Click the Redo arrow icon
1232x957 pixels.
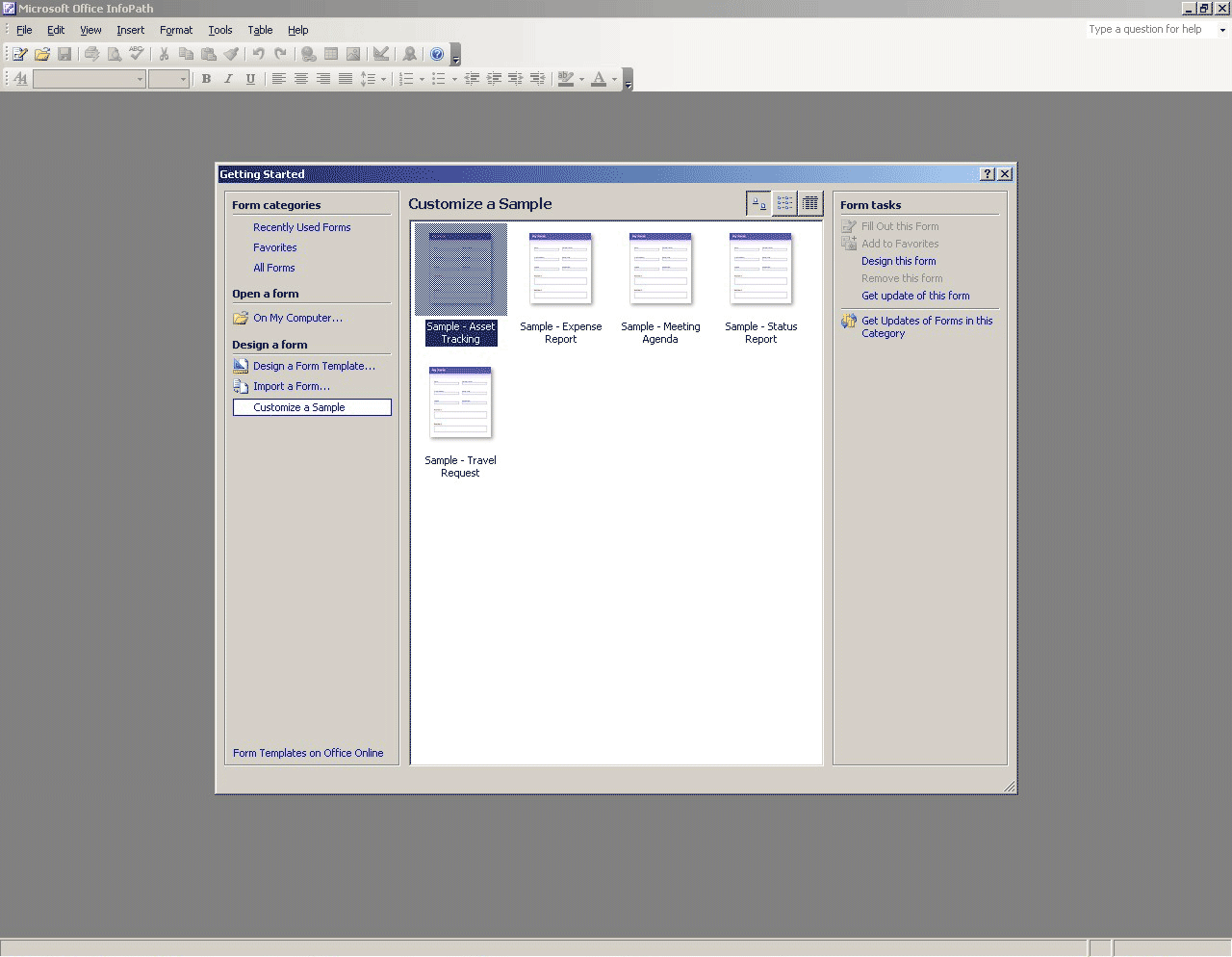click(280, 54)
